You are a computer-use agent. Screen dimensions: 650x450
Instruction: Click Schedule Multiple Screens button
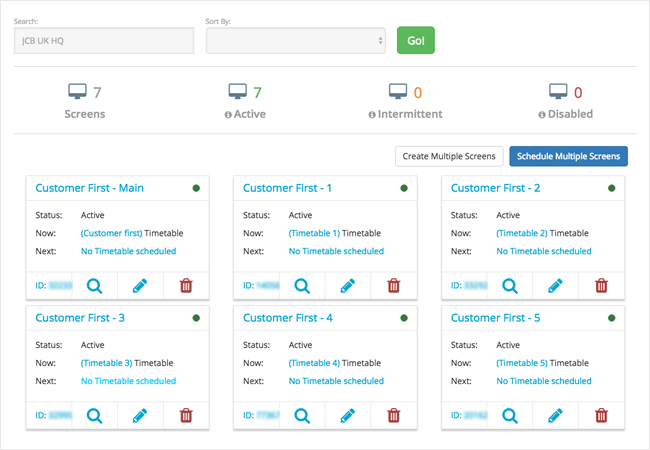click(568, 156)
